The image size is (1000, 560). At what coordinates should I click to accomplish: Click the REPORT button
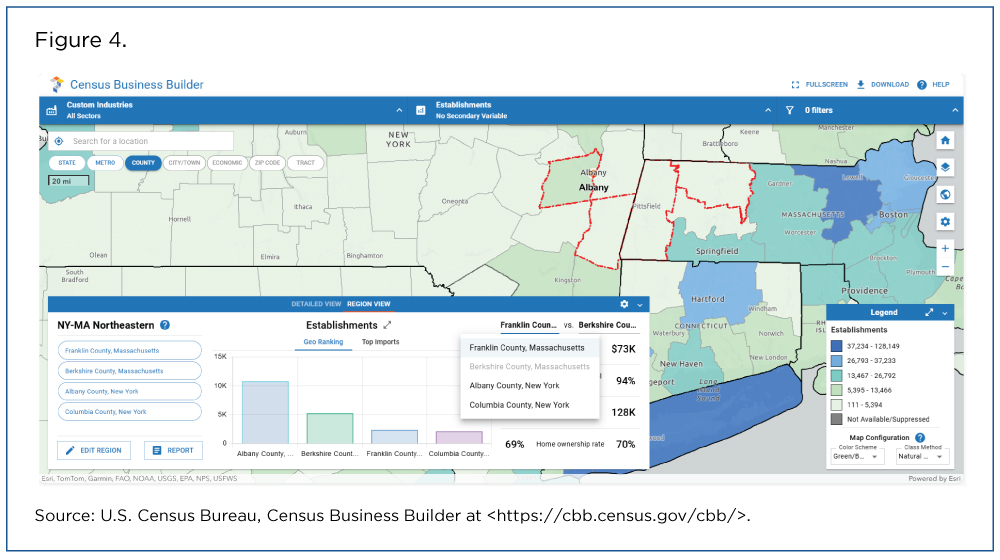[173, 450]
